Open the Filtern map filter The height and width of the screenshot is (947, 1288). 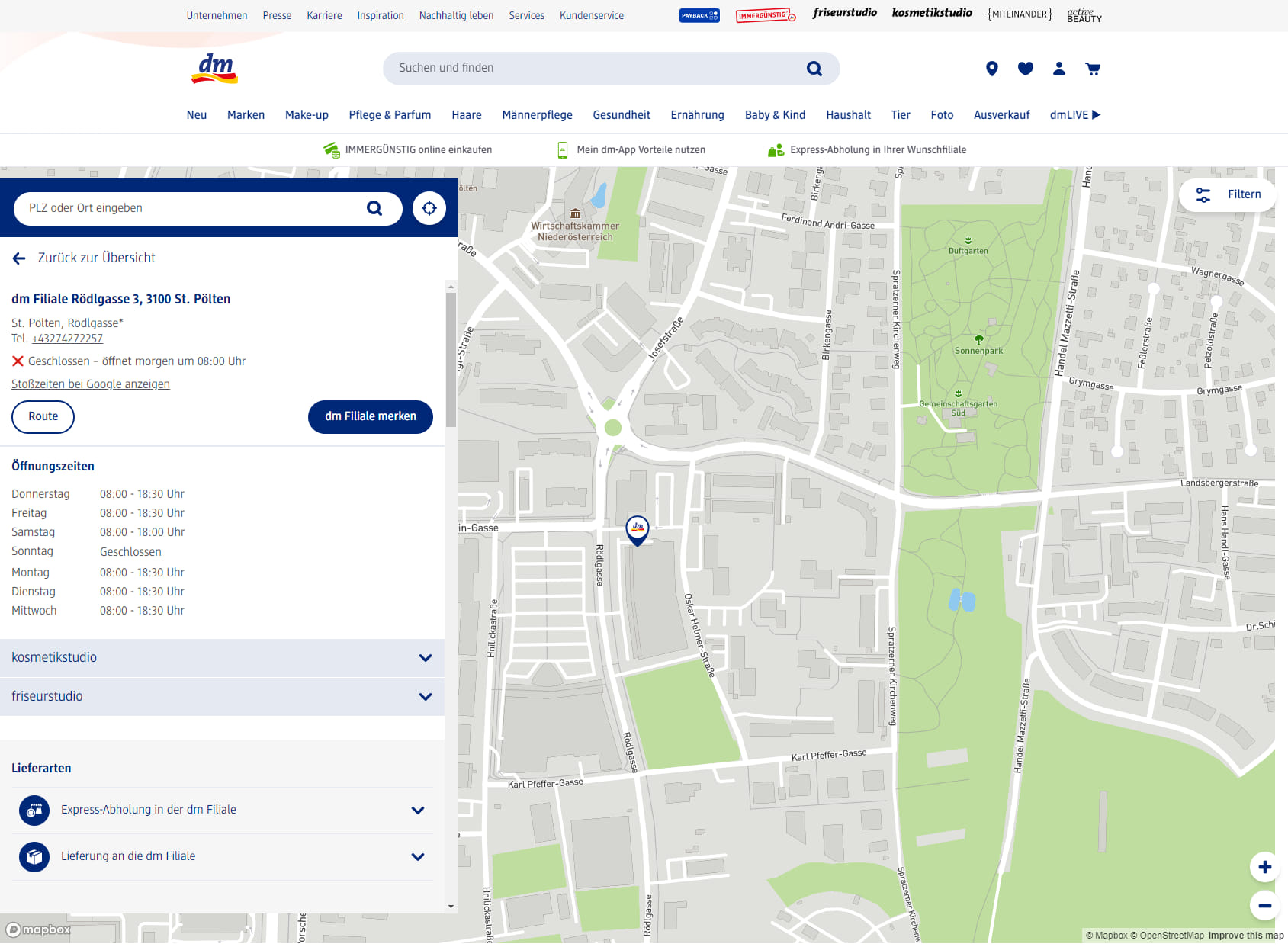(x=1227, y=195)
